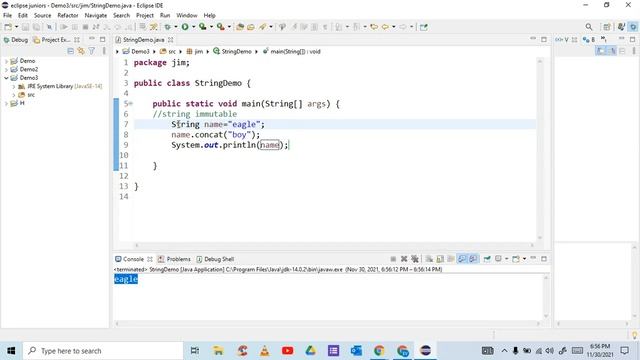This screenshot has width=640, height=360.
Task: Toggle Show Console on Standard Error
Action: (473, 259)
